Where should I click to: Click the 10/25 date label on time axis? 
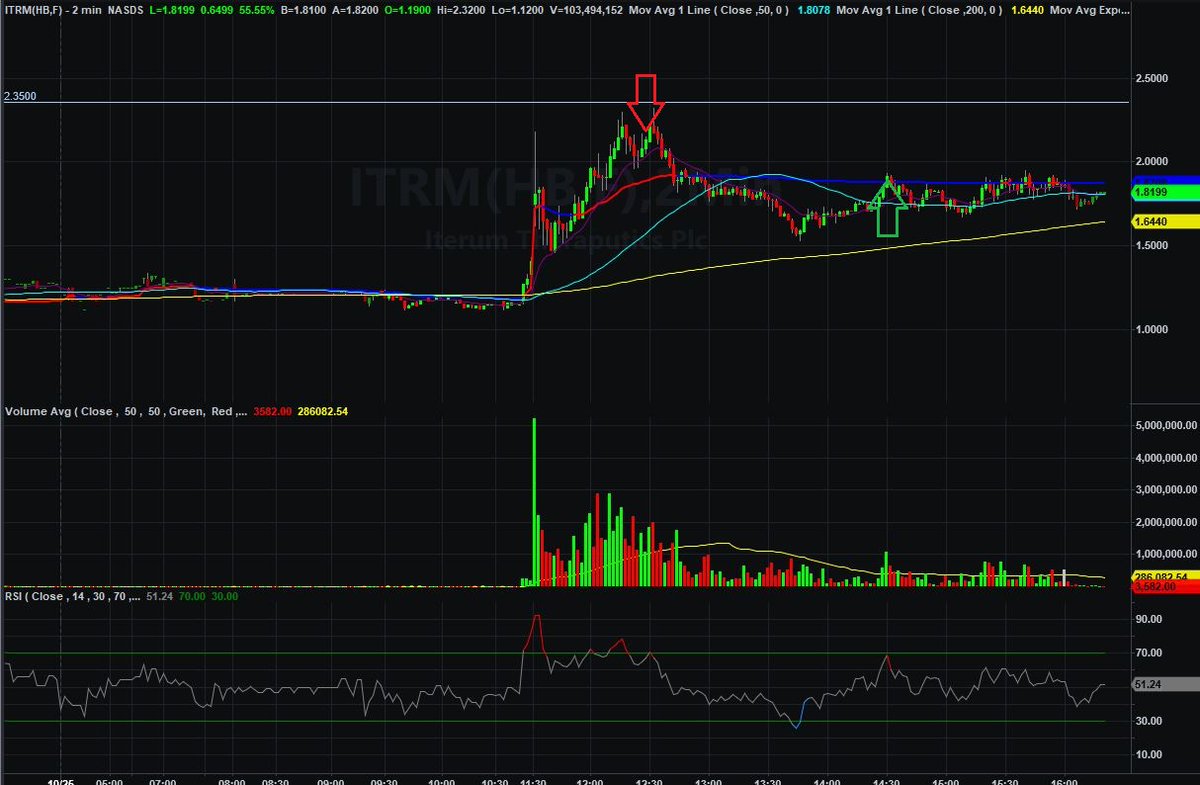click(x=62, y=782)
